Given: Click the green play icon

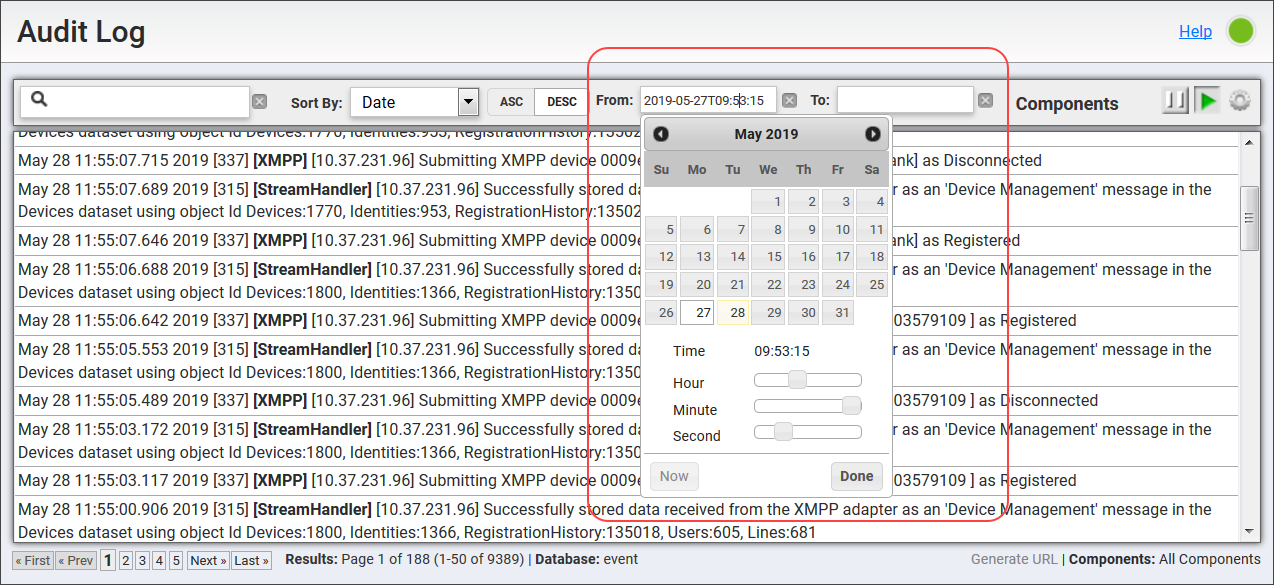Looking at the screenshot, I should (1207, 100).
